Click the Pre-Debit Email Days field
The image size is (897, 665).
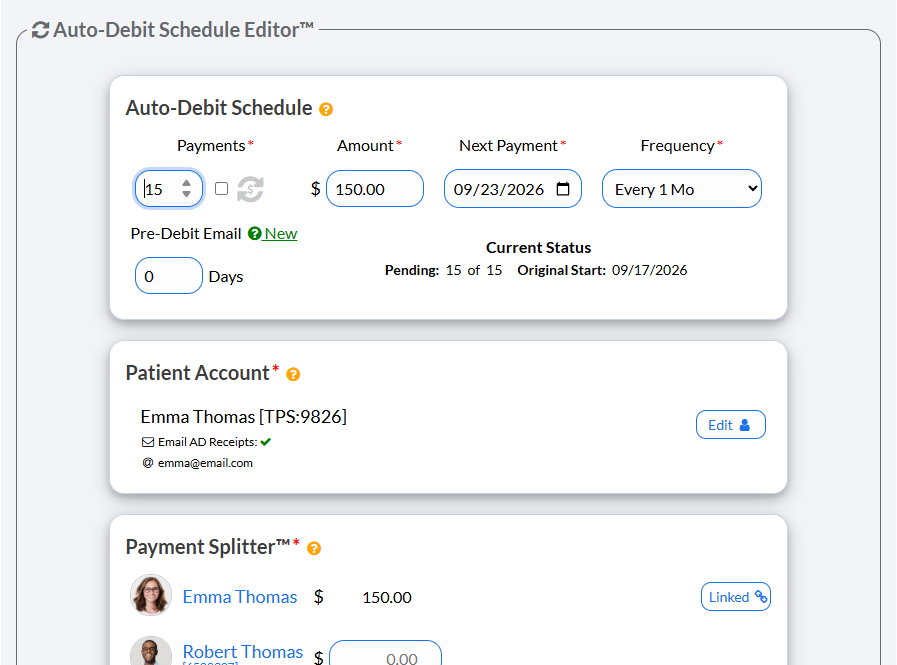(x=169, y=276)
